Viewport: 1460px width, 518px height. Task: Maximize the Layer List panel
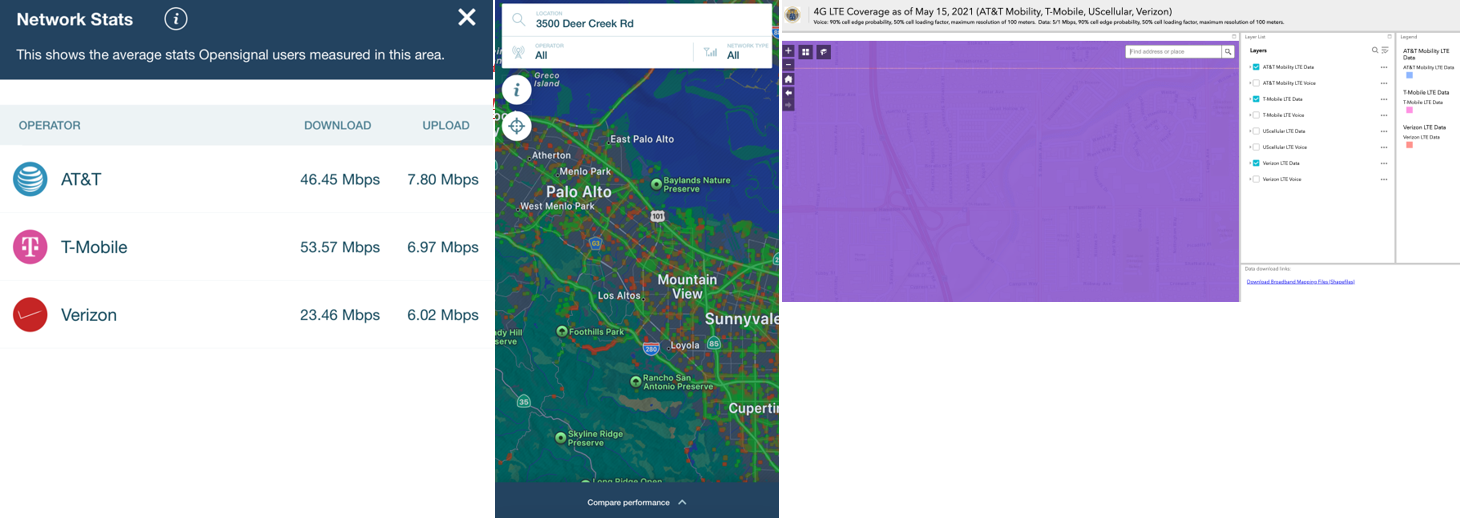tap(1389, 36)
